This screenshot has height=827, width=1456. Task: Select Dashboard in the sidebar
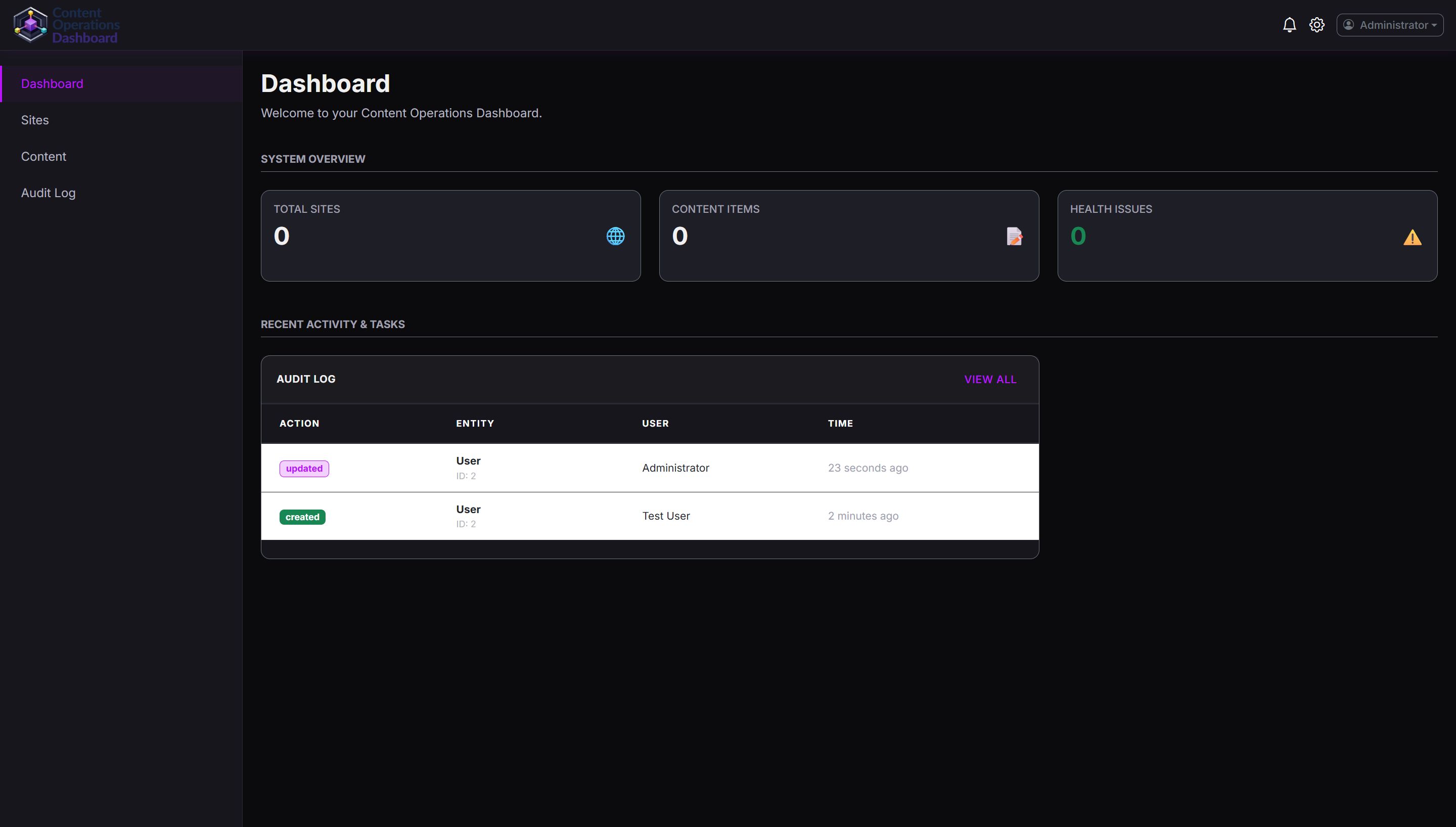(52, 84)
